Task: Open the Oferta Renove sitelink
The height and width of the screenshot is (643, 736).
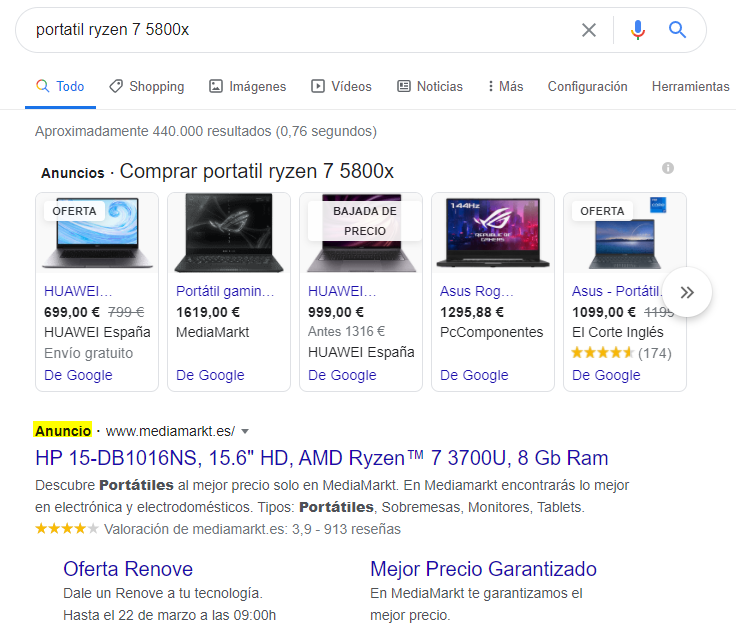Action: [x=128, y=569]
